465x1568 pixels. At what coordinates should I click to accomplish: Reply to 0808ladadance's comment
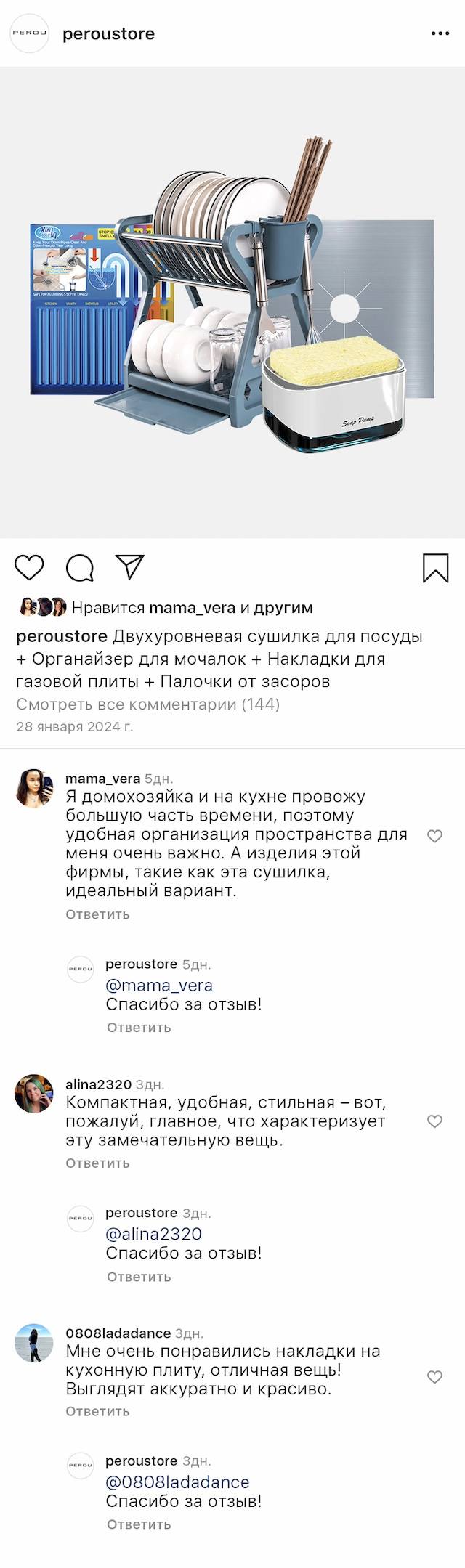pos(97,1411)
